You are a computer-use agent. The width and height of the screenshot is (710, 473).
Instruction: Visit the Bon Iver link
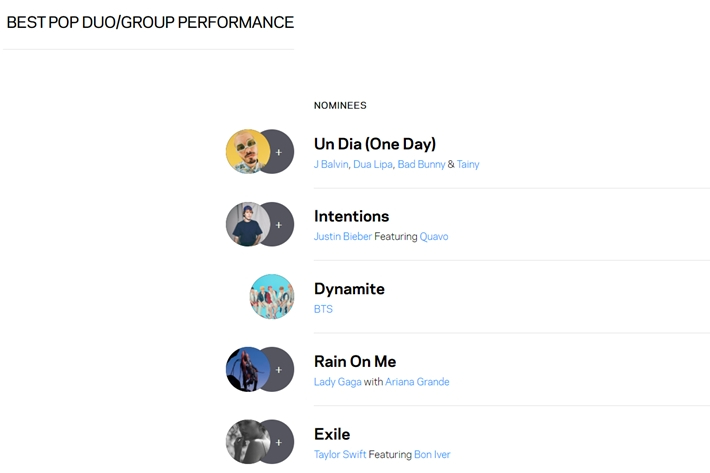432,454
